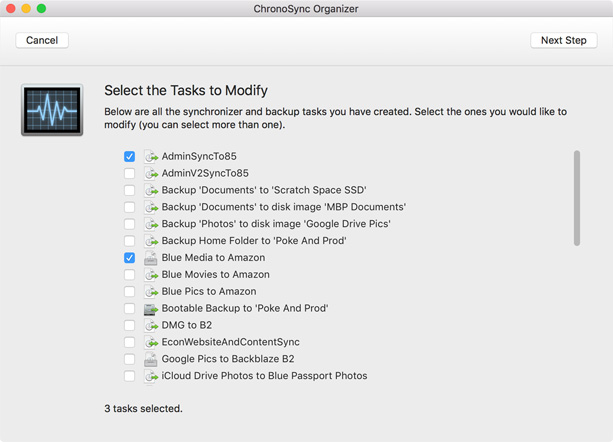
Task: Uncheck the Blue Media to Amazon checkbox
Action: [129, 258]
